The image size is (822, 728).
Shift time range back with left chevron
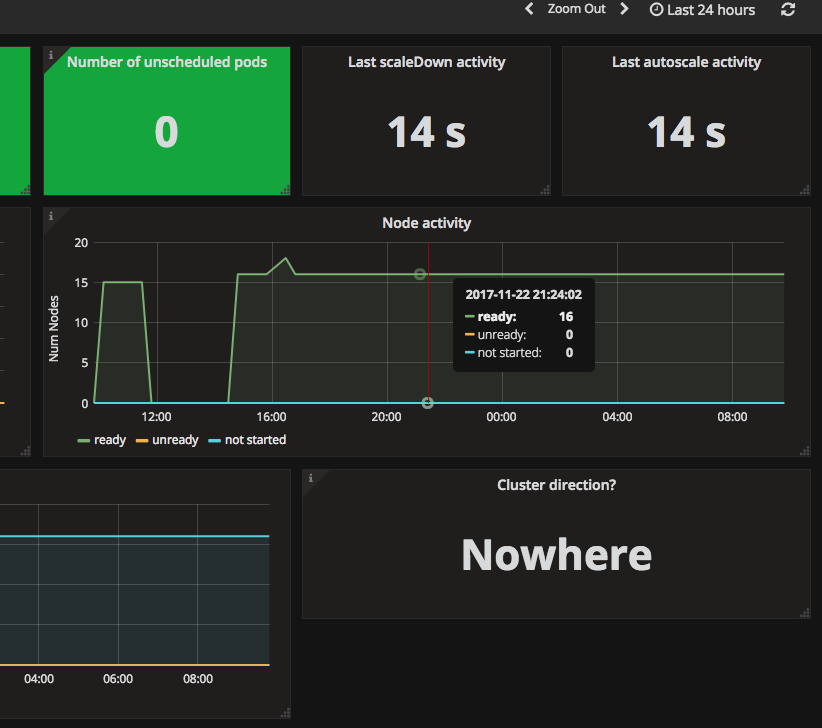coord(529,9)
